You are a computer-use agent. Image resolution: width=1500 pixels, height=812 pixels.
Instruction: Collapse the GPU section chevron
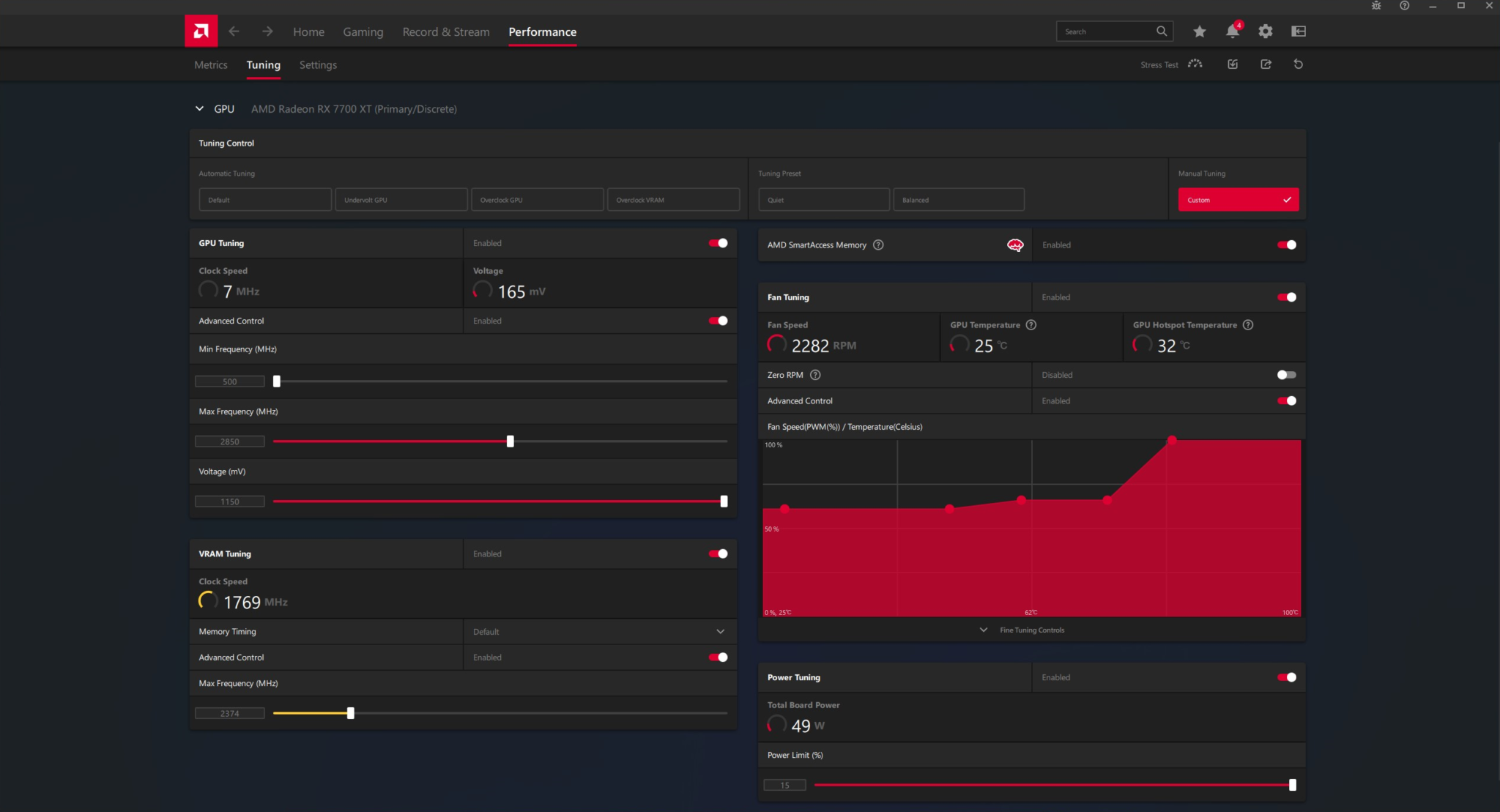pyautogui.click(x=199, y=109)
